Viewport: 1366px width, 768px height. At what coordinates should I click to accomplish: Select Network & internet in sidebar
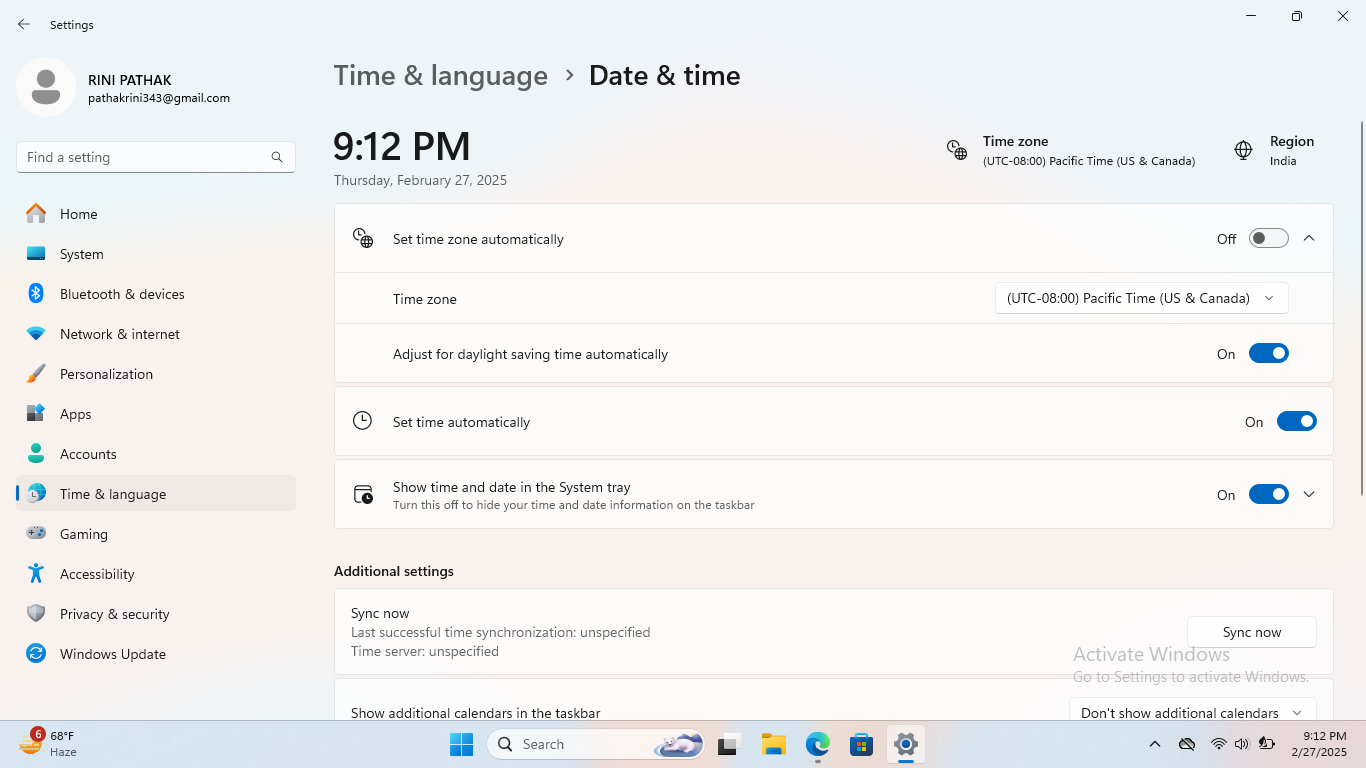coord(119,334)
